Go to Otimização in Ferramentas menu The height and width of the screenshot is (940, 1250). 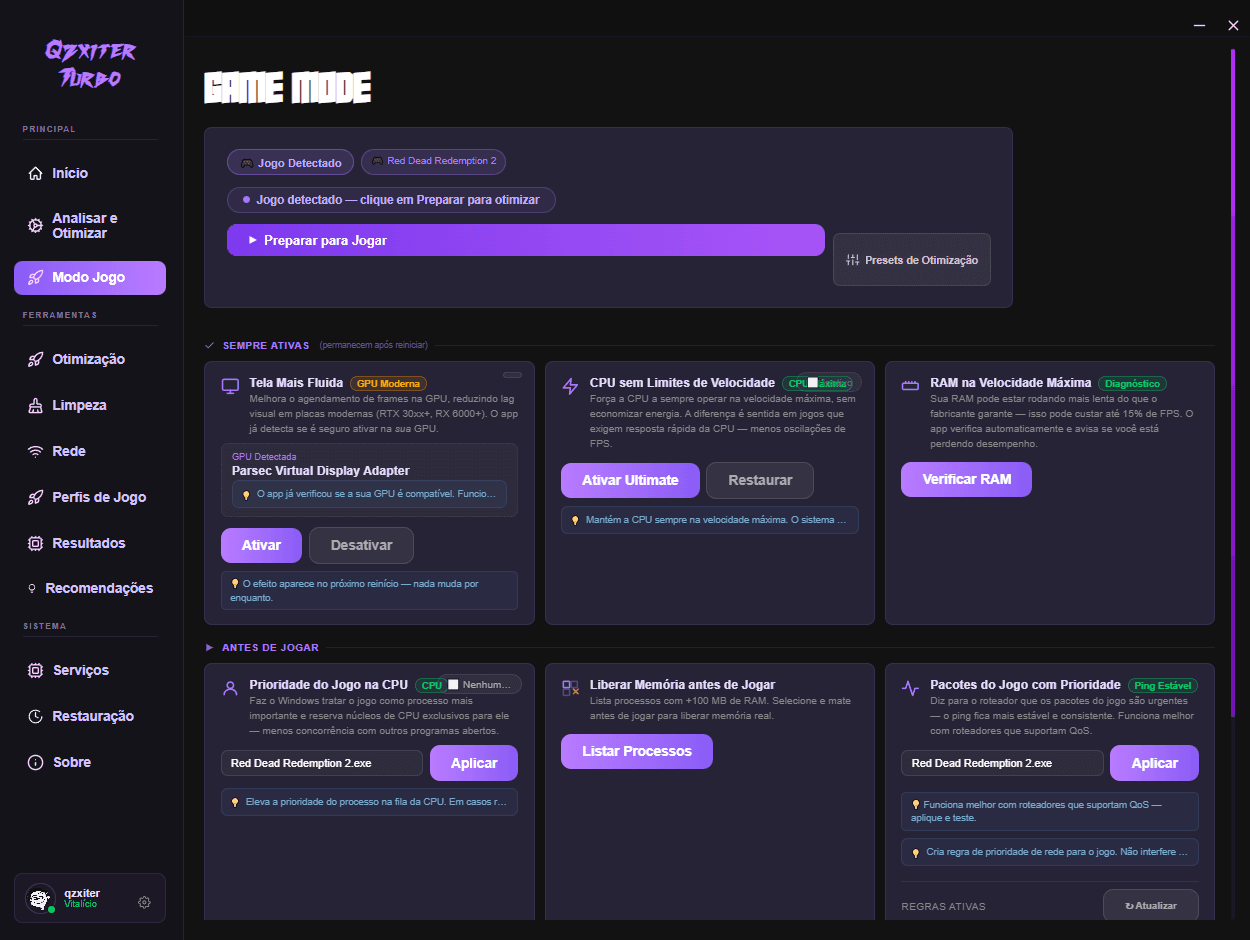click(x=90, y=359)
